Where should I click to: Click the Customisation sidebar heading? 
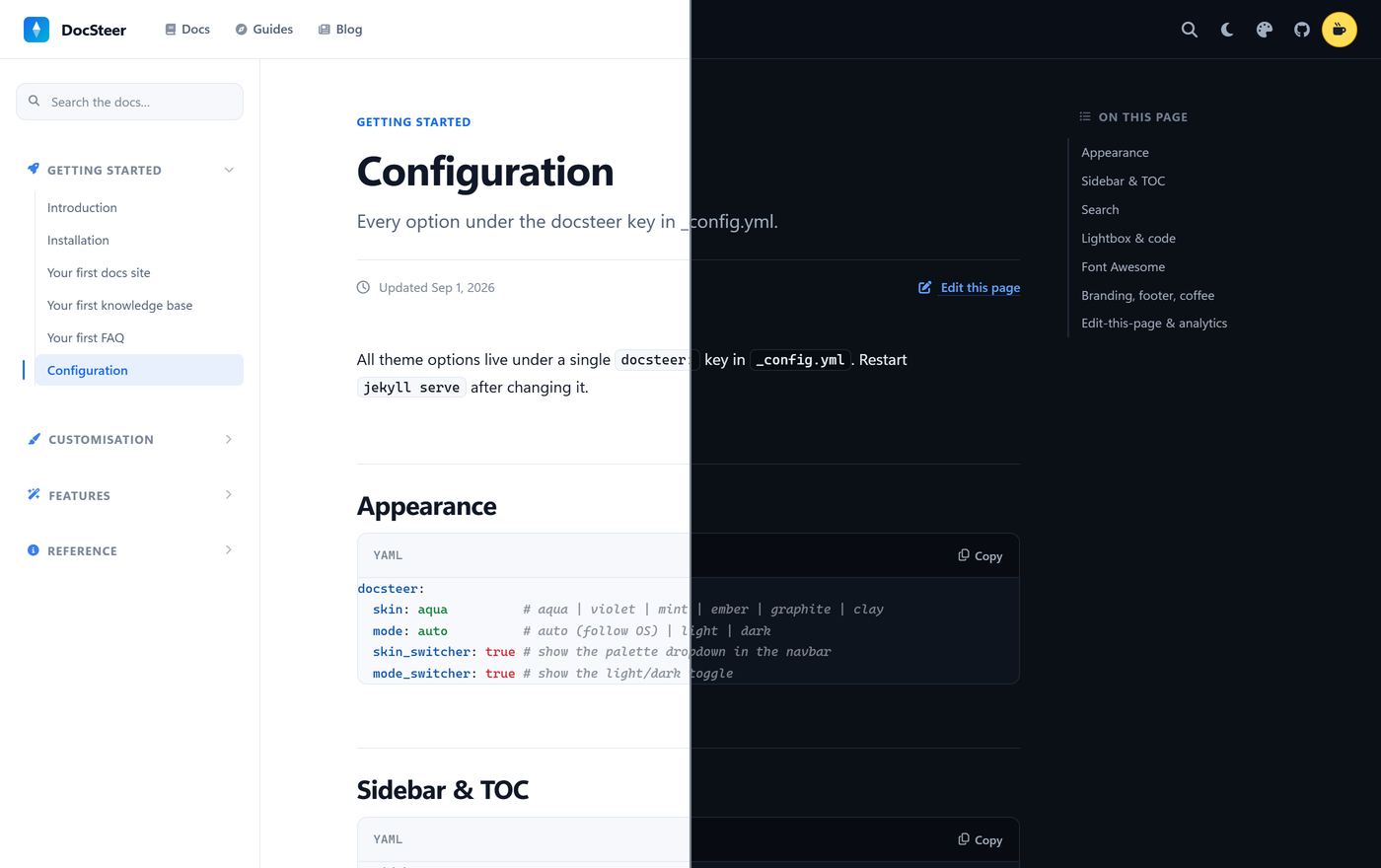[101, 440]
